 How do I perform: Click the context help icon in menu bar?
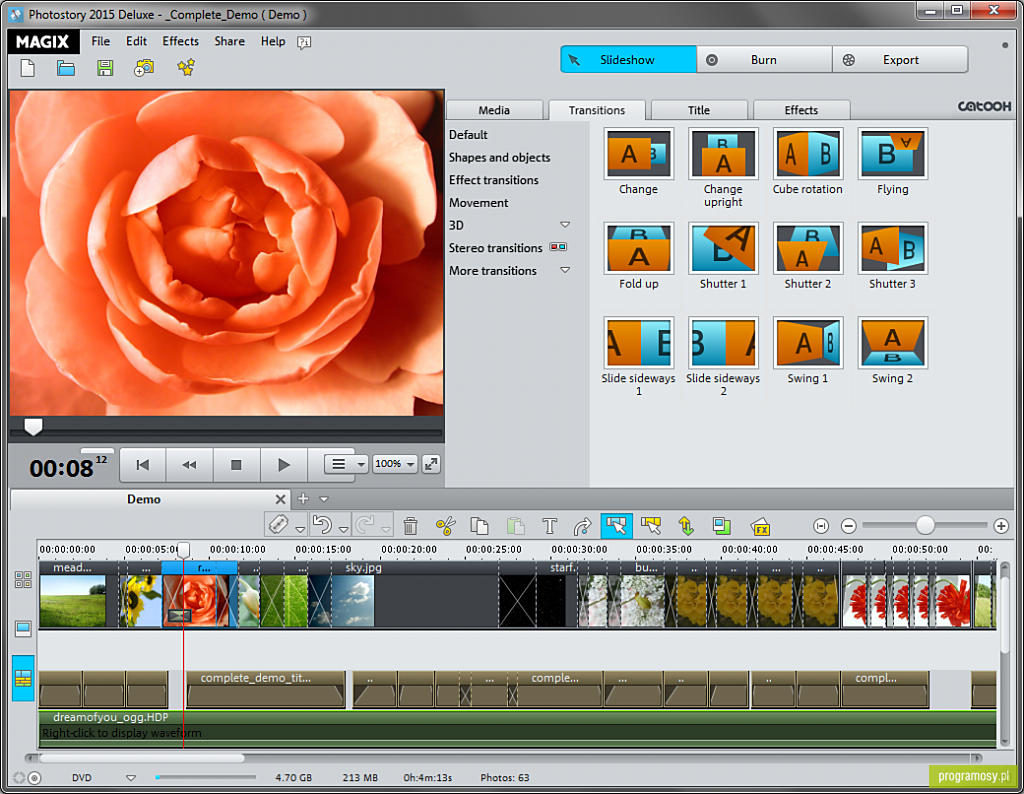pyautogui.click(x=304, y=42)
